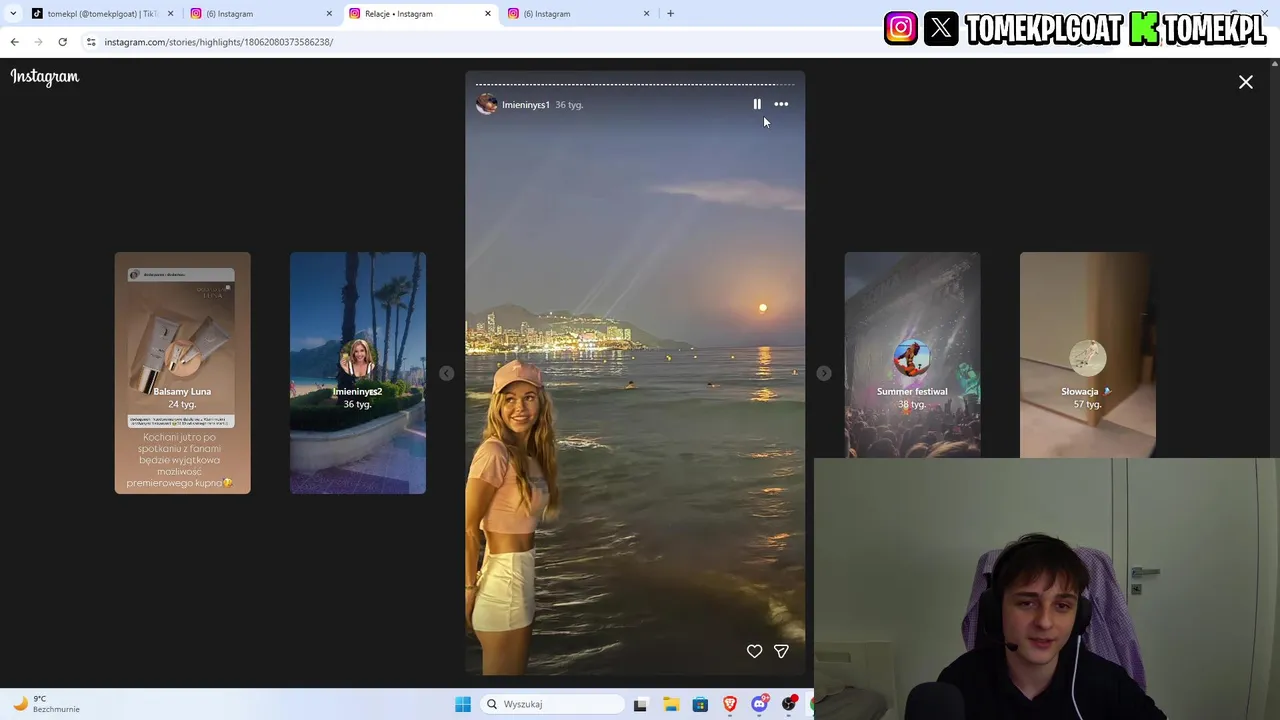This screenshot has width=1280, height=720.
Task: Expand the tab search dropdown chevron
Action: [x=13, y=13]
